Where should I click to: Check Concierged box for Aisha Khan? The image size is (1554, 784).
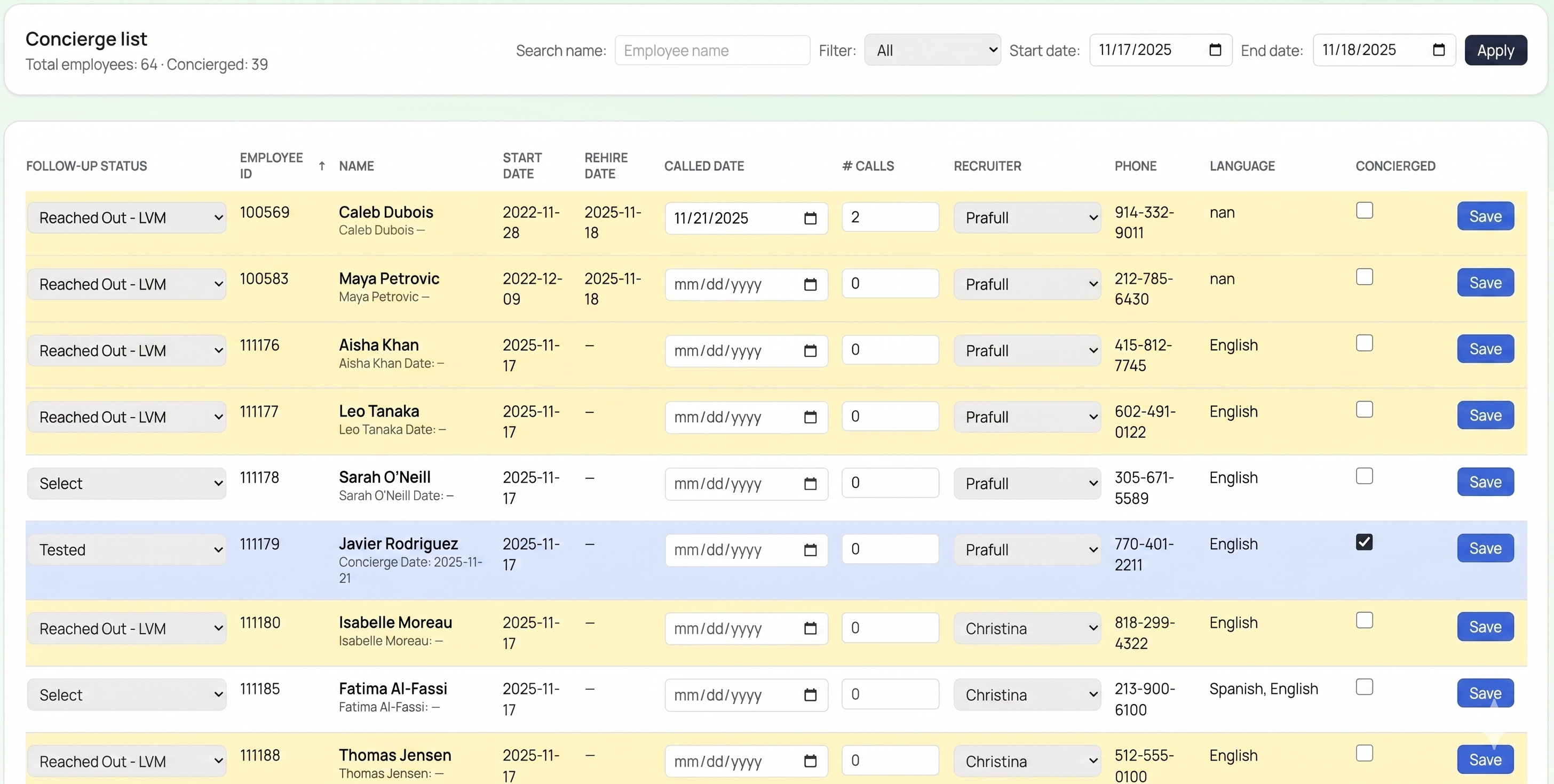(x=1364, y=343)
